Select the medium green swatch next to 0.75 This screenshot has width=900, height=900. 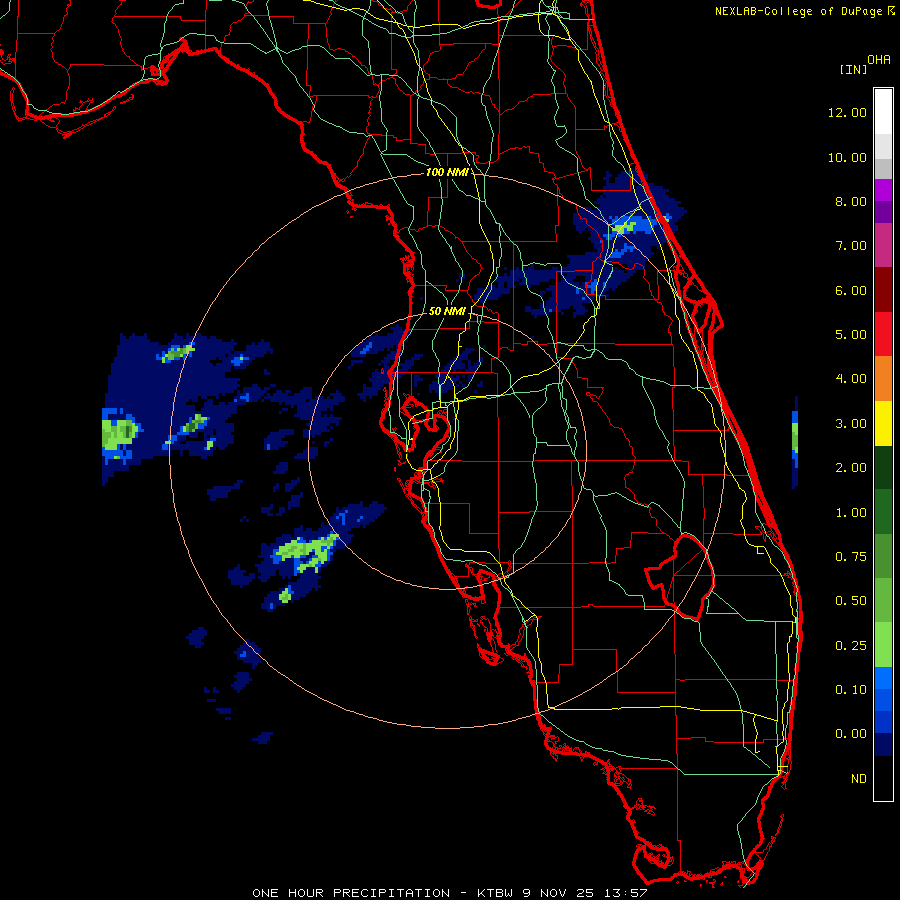[883, 556]
